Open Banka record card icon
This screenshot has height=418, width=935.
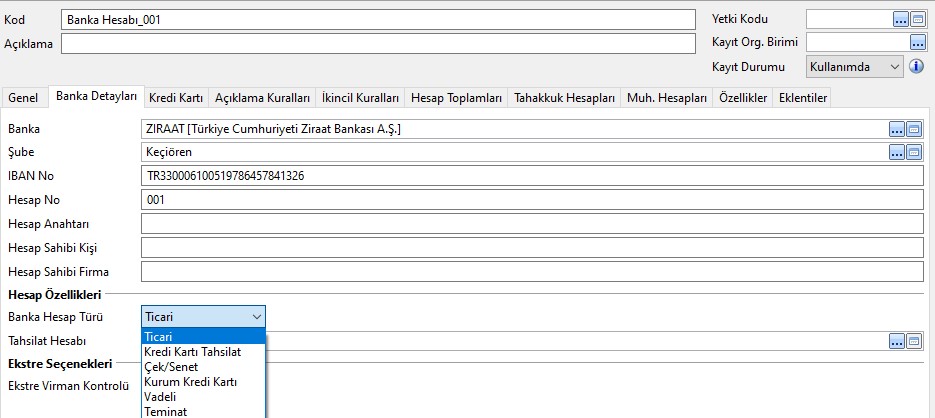pos(914,129)
